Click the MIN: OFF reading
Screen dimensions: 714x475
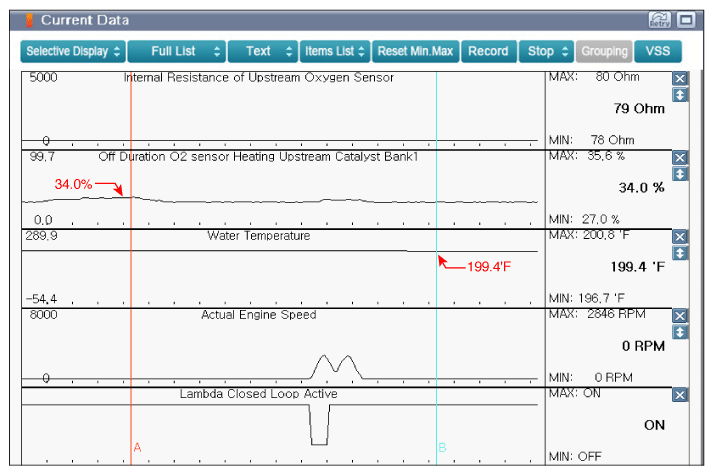click(575, 456)
